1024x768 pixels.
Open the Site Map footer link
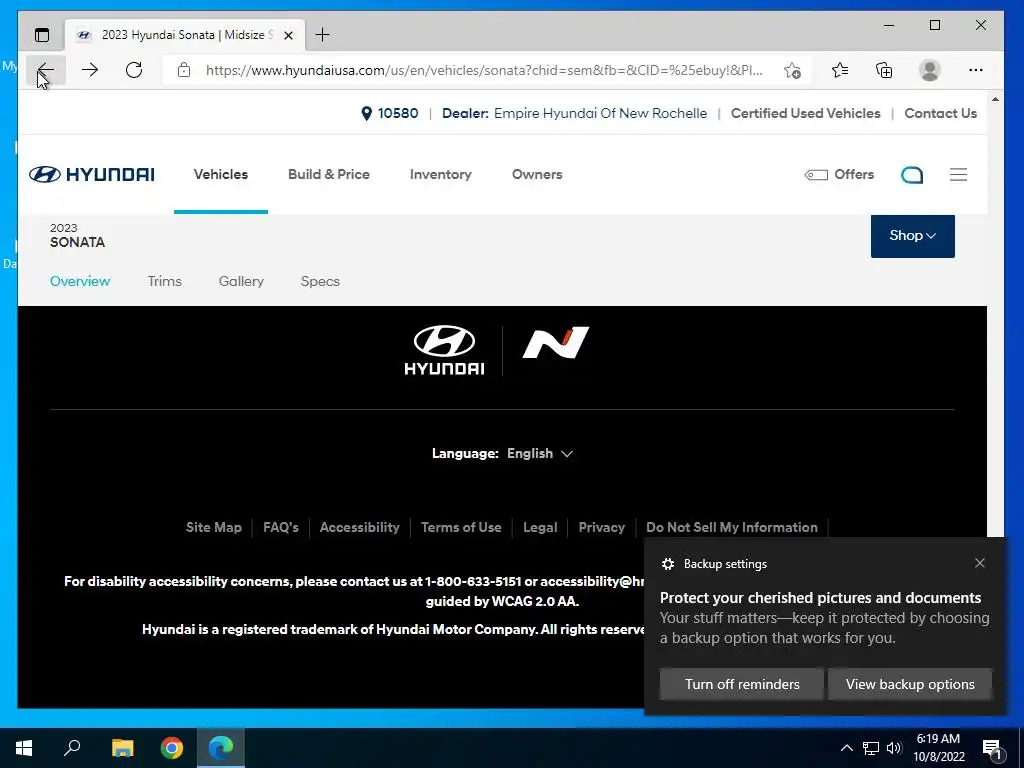(x=214, y=527)
